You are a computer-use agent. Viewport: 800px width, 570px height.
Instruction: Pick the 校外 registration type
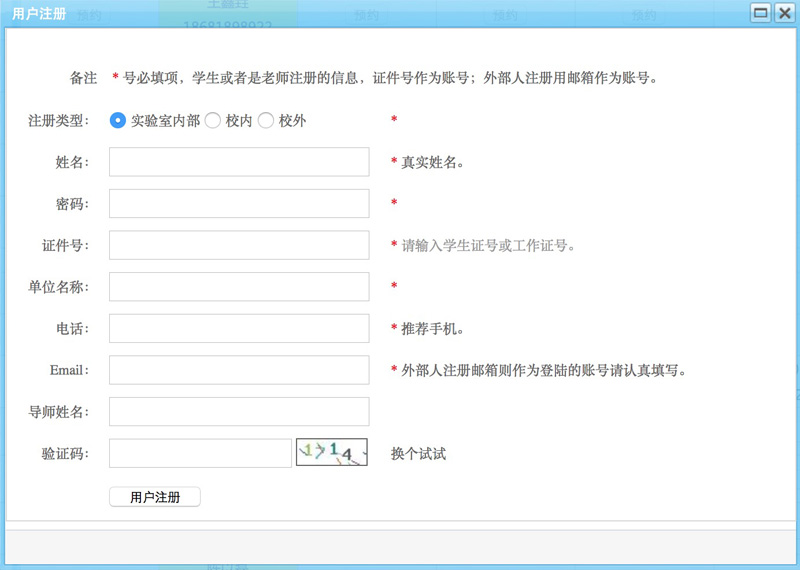pos(266,120)
